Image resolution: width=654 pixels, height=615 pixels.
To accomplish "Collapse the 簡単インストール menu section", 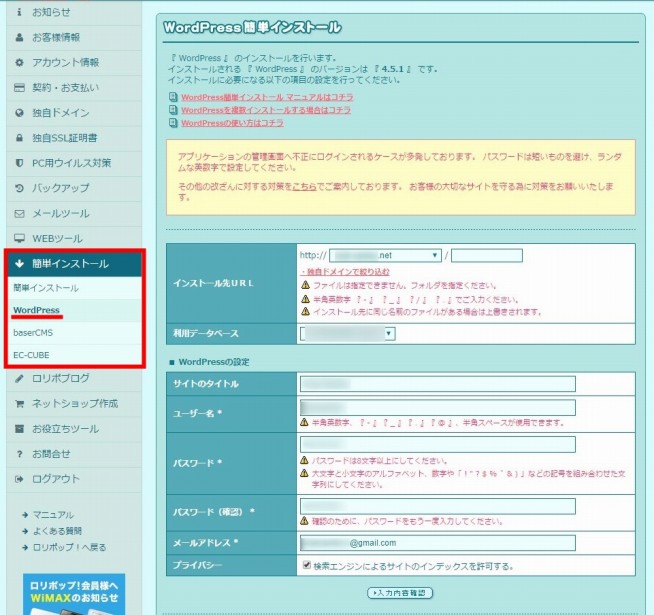I will 75,264.
